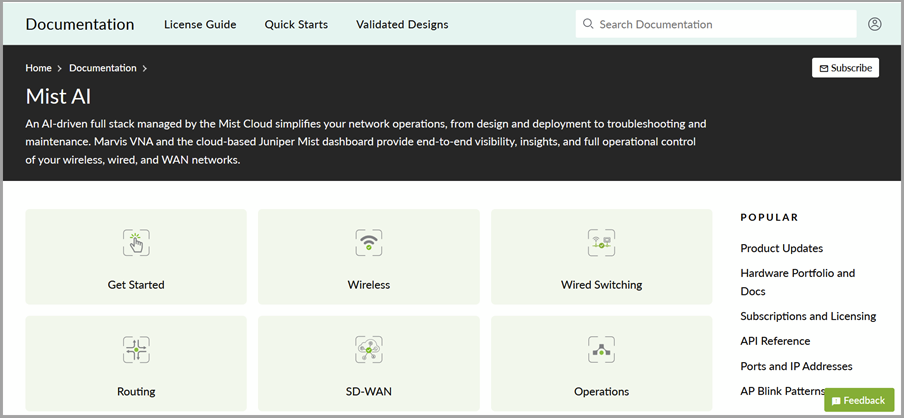Click the Wired Switching network icon
This screenshot has height=418, width=904.
601,243
